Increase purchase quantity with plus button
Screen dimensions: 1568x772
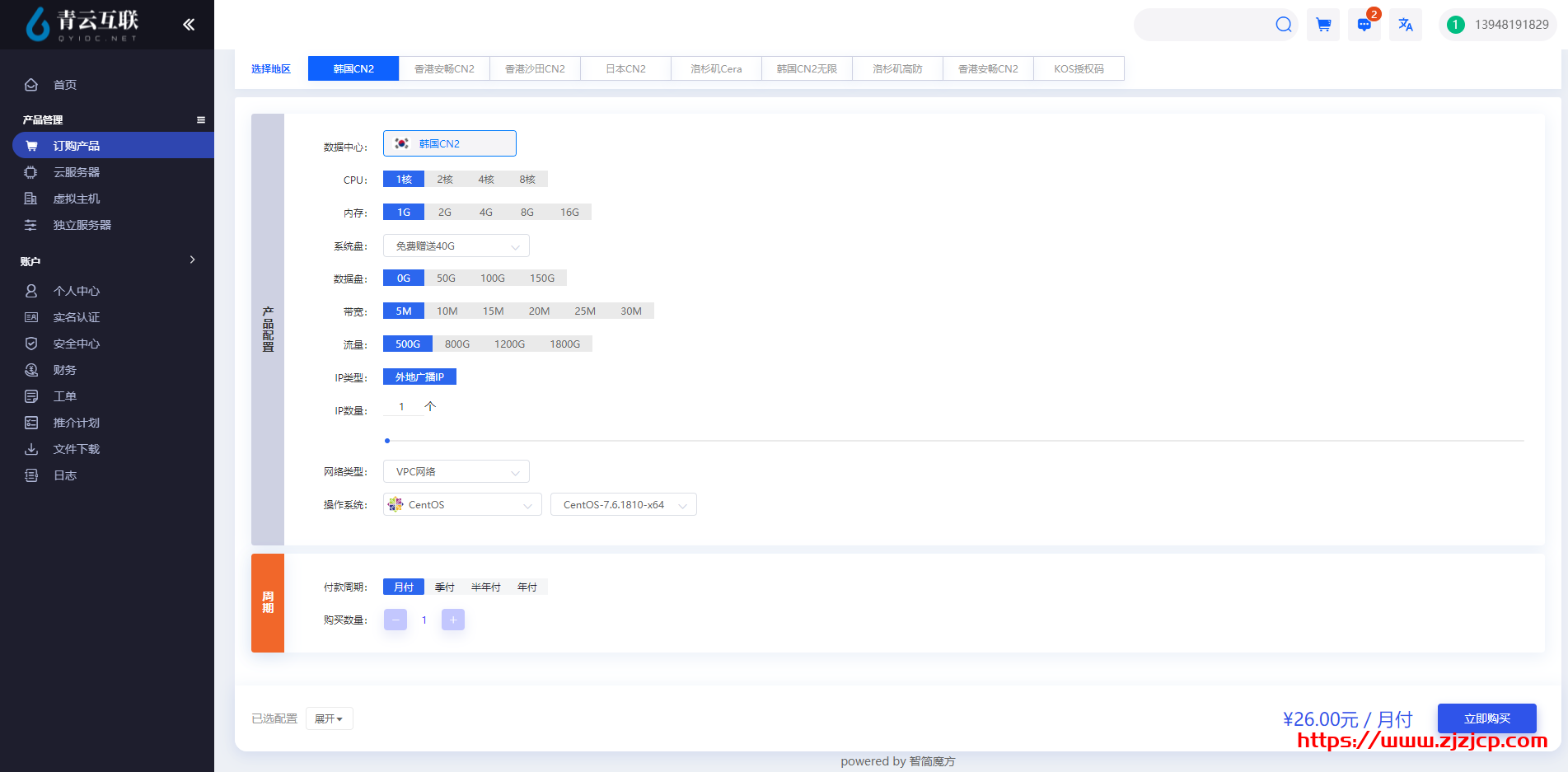pos(453,620)
